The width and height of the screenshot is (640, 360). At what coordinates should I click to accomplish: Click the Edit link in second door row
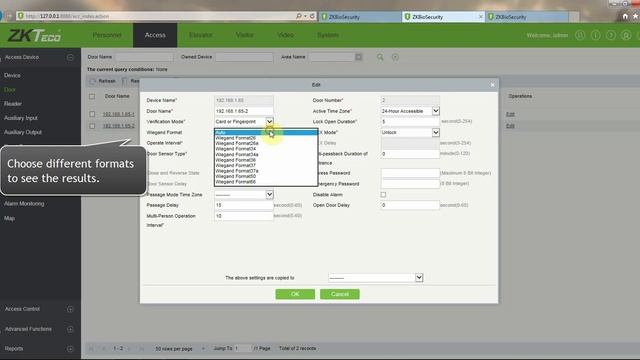(x=510, y=126)
